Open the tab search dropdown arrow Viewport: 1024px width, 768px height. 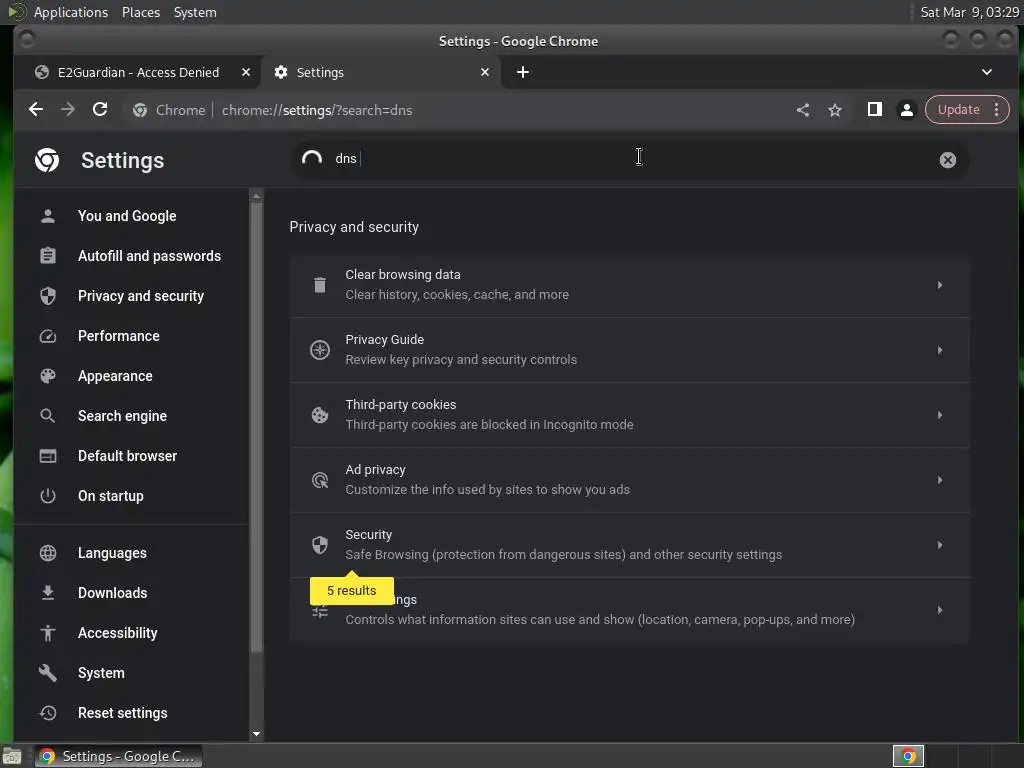[987, 72]
